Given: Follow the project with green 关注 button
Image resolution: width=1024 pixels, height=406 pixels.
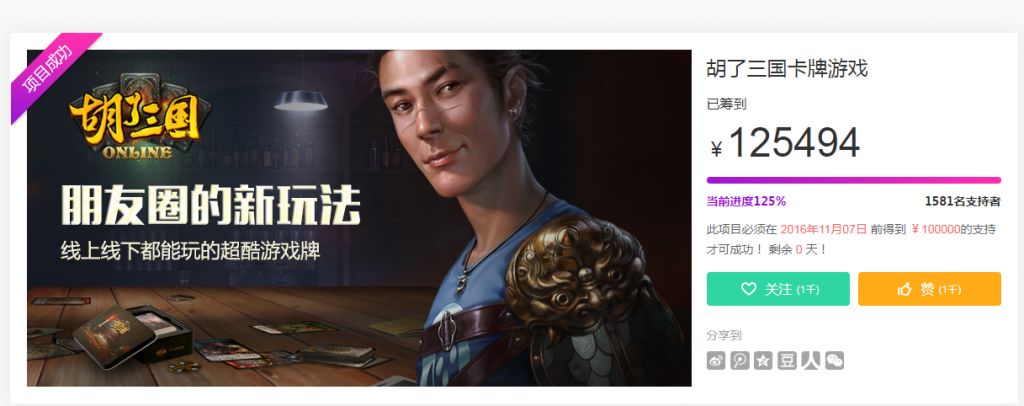Looking at the screenshot, I should click(x=778, y=289).
